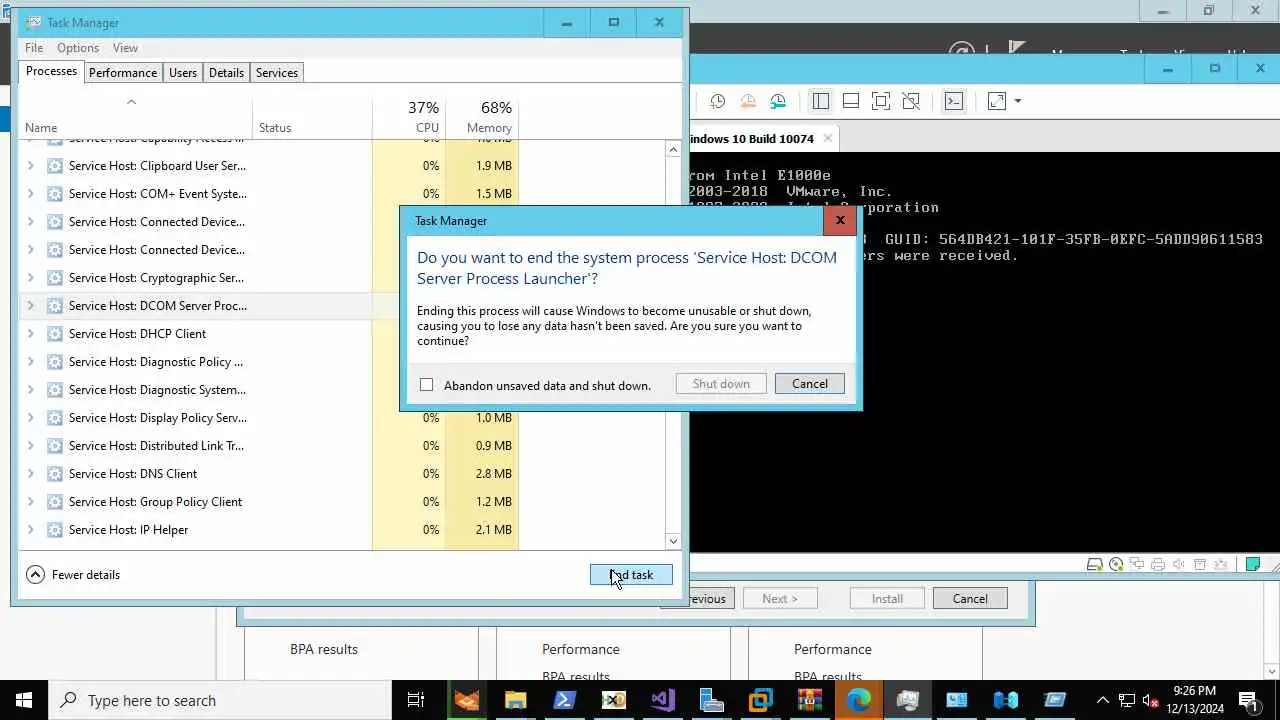Viewport: 1280px width, 720px height.
Task: Toggle VMware library sidebar view icon
Action: coord(820,101)
